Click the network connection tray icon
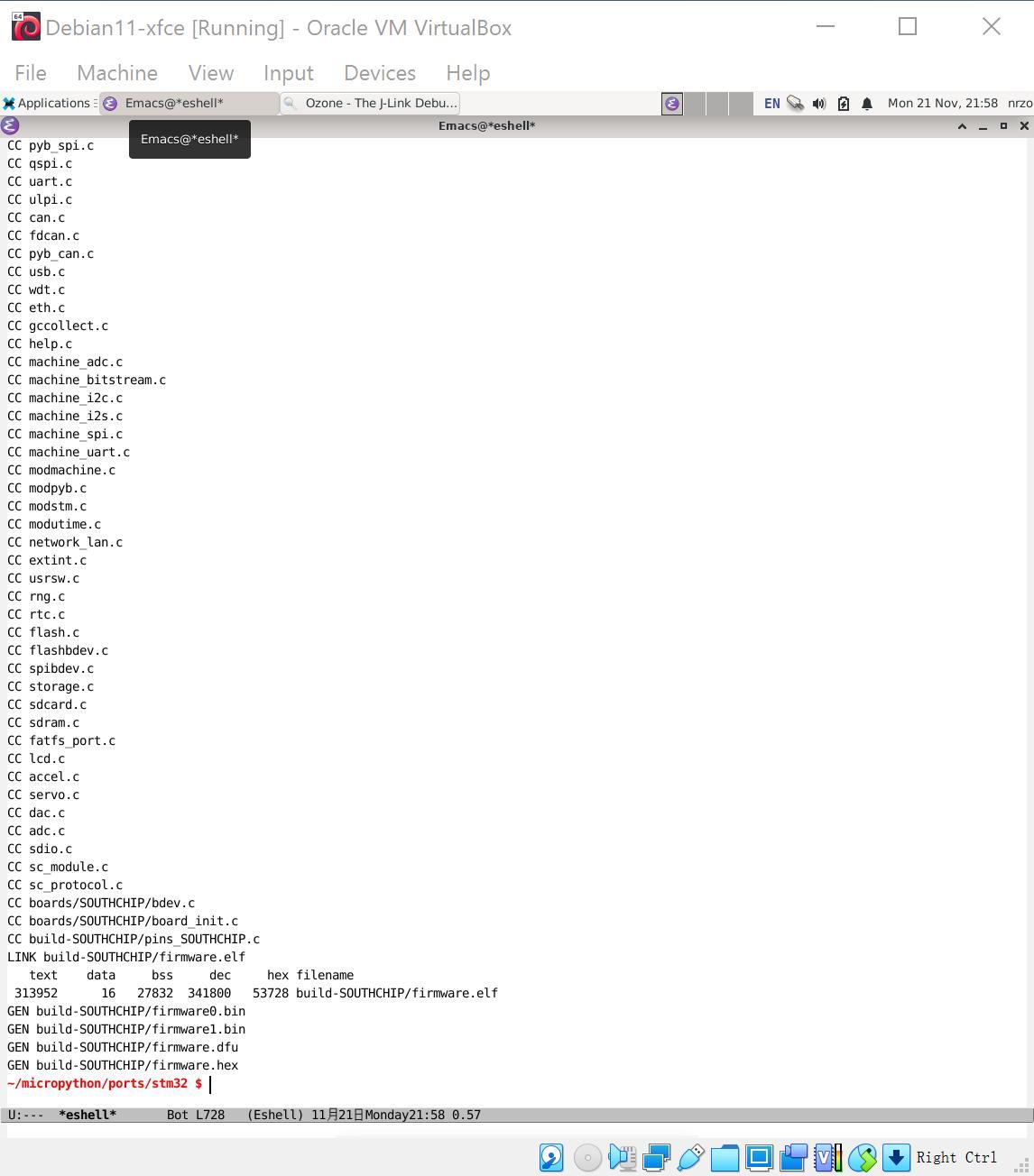The image size is (1034, 1176). (x=795, y=104)
